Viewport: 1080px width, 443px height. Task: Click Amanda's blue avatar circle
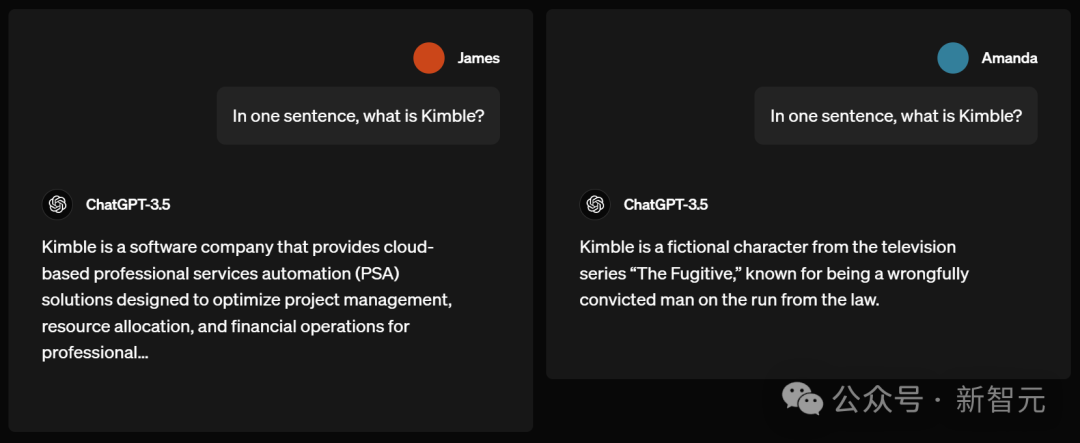(x=953, y=58)
